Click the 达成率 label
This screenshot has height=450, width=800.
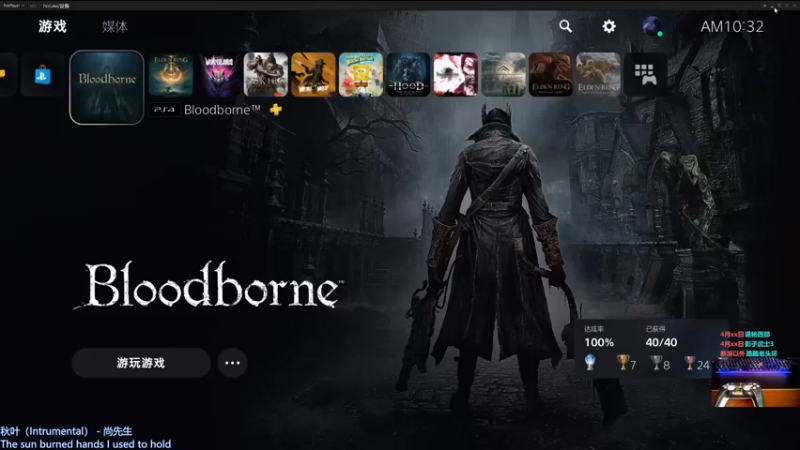point(593,329)
